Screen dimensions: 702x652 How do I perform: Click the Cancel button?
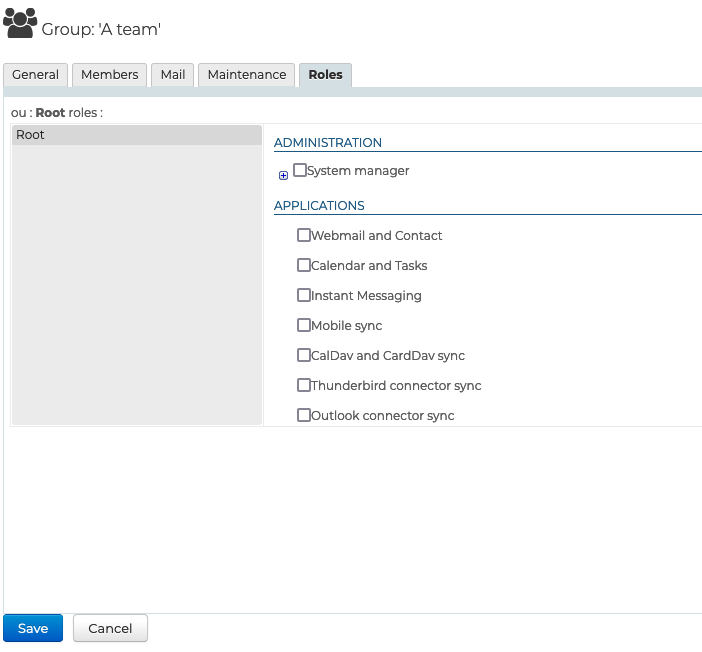pyautogui.click(x=110, y=628)
